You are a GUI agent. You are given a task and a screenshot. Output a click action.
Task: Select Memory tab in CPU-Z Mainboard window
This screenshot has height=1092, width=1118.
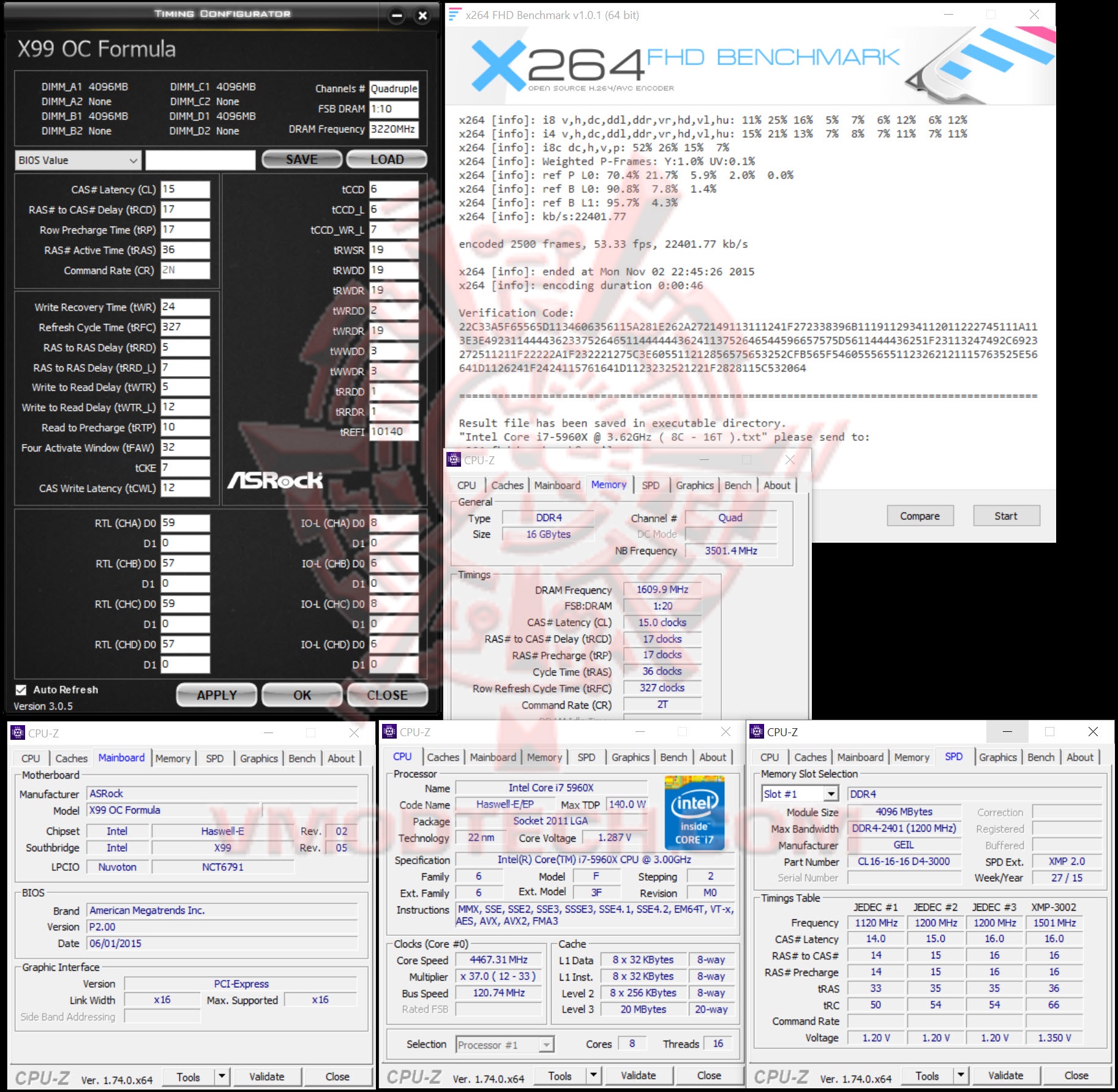click(x=173, y=758)
